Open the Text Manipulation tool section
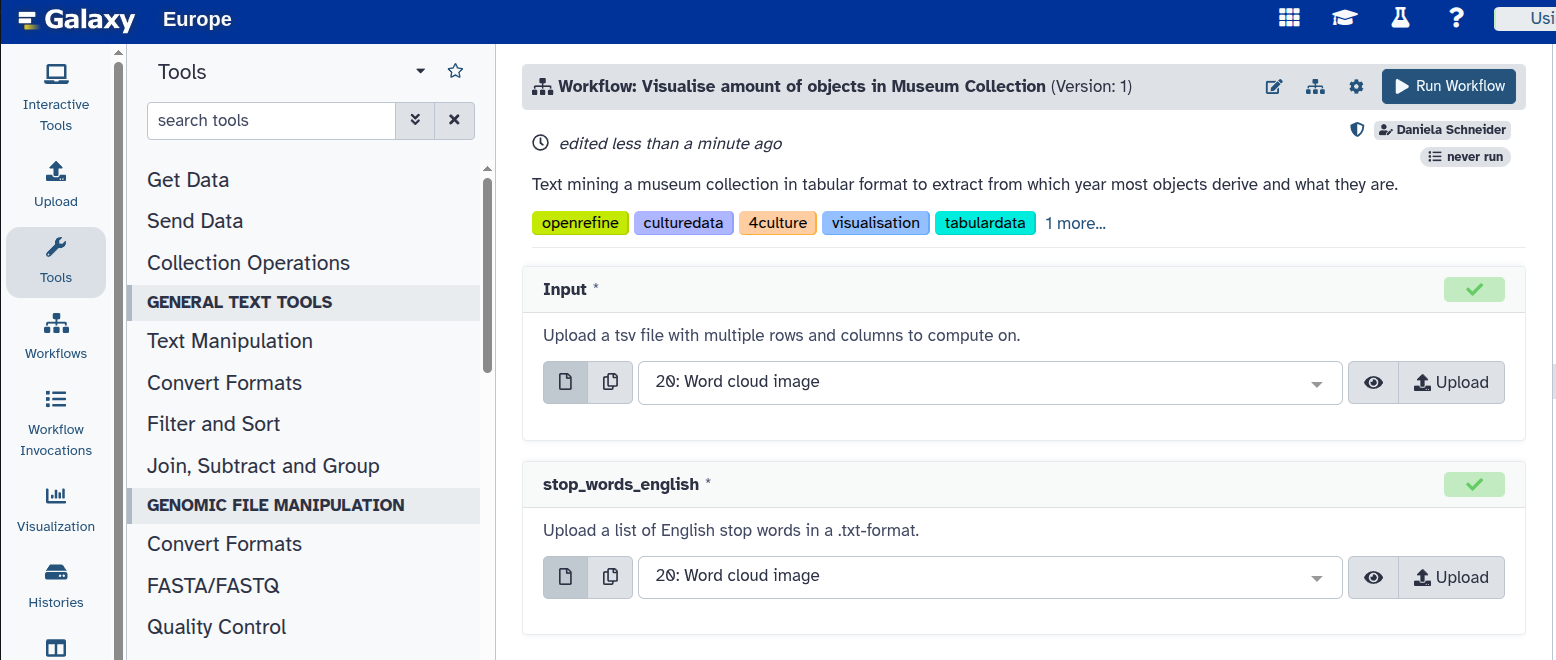This screenshot has height=660, width=1556. (x=230, y=341)
